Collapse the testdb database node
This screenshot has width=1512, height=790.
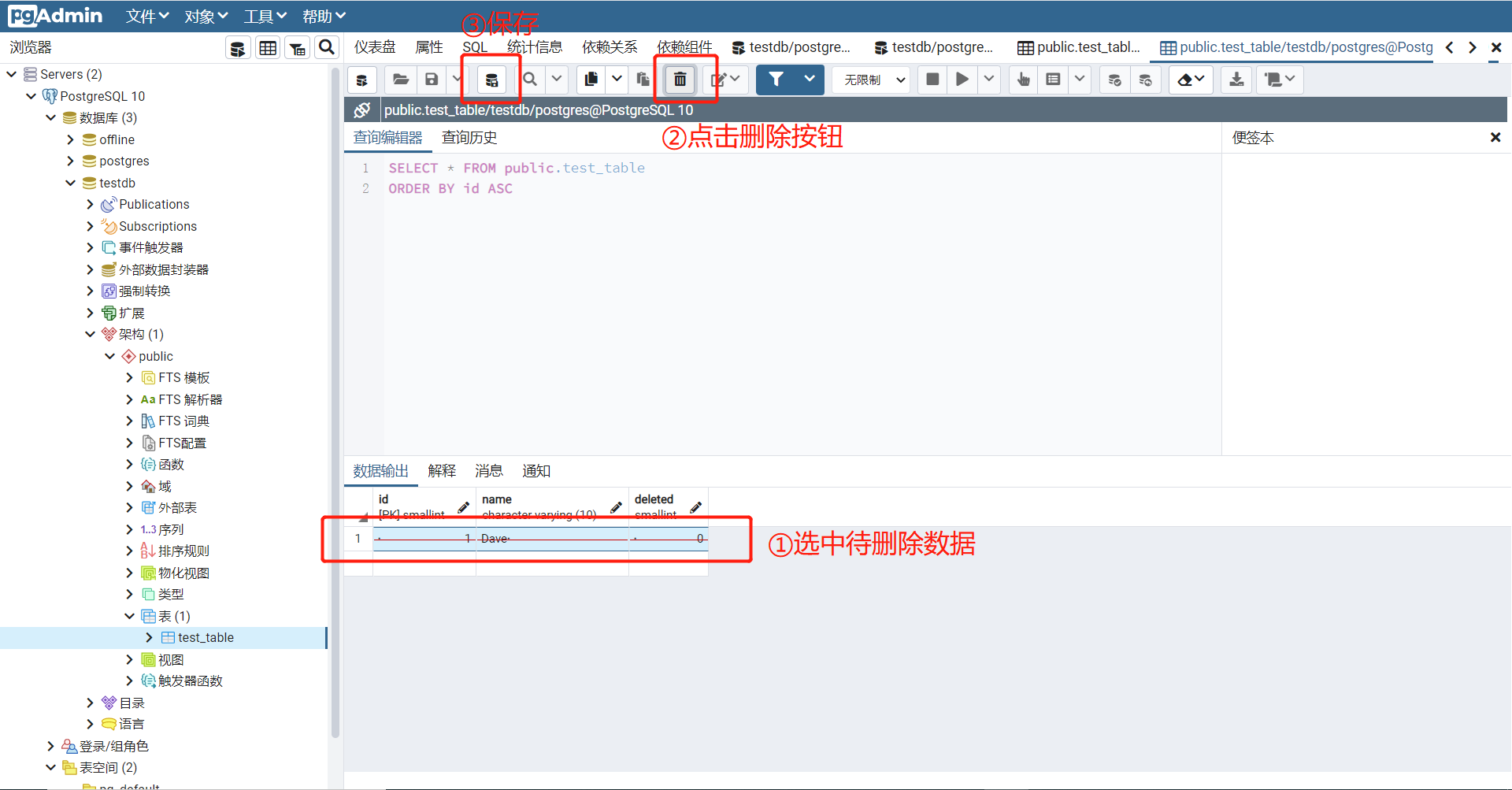pyautogui.click(x=71, y=183)
